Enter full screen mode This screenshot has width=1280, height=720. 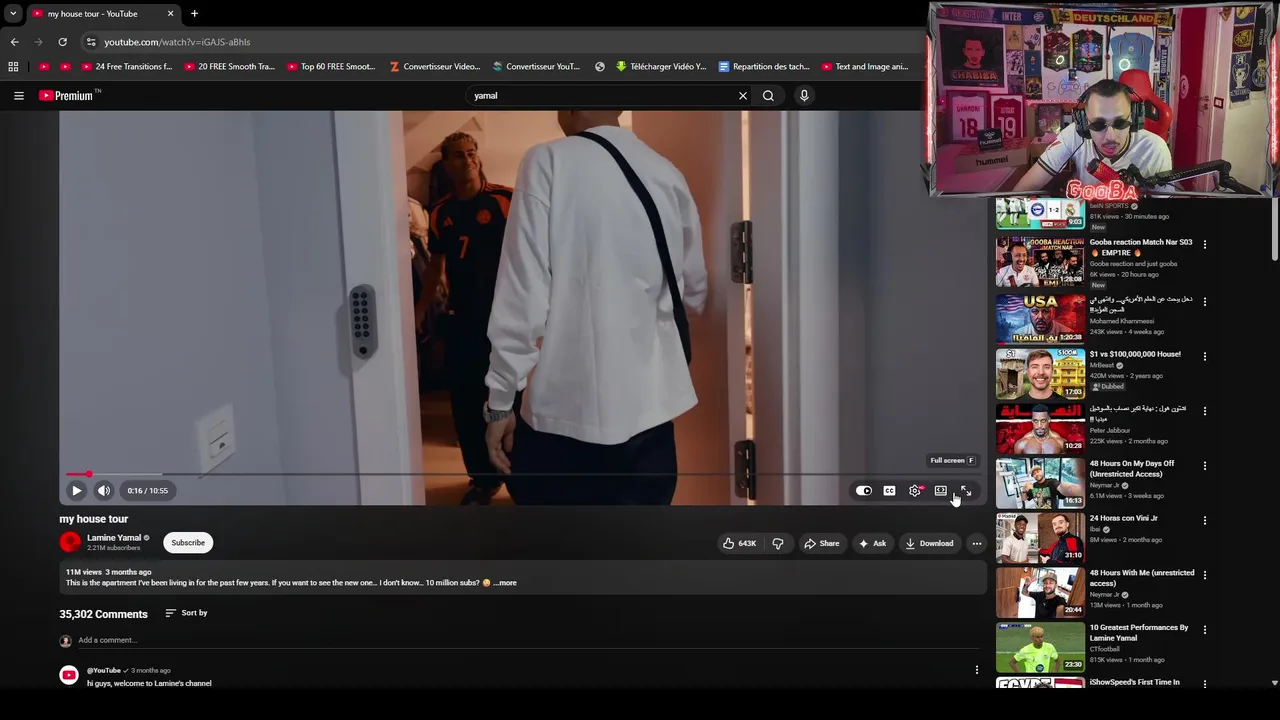coord(966,491)
